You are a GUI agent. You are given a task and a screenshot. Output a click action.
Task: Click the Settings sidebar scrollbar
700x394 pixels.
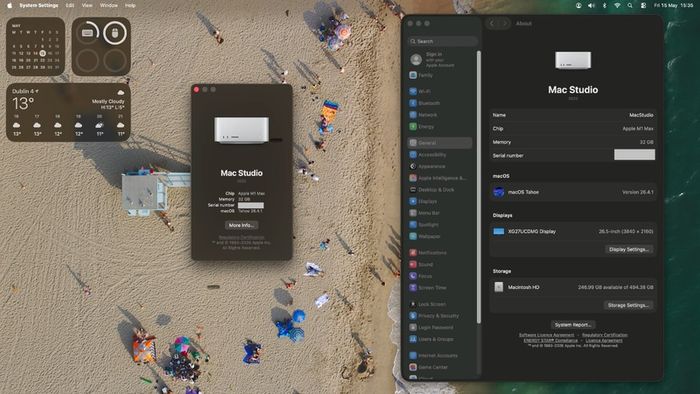(479, 187)
